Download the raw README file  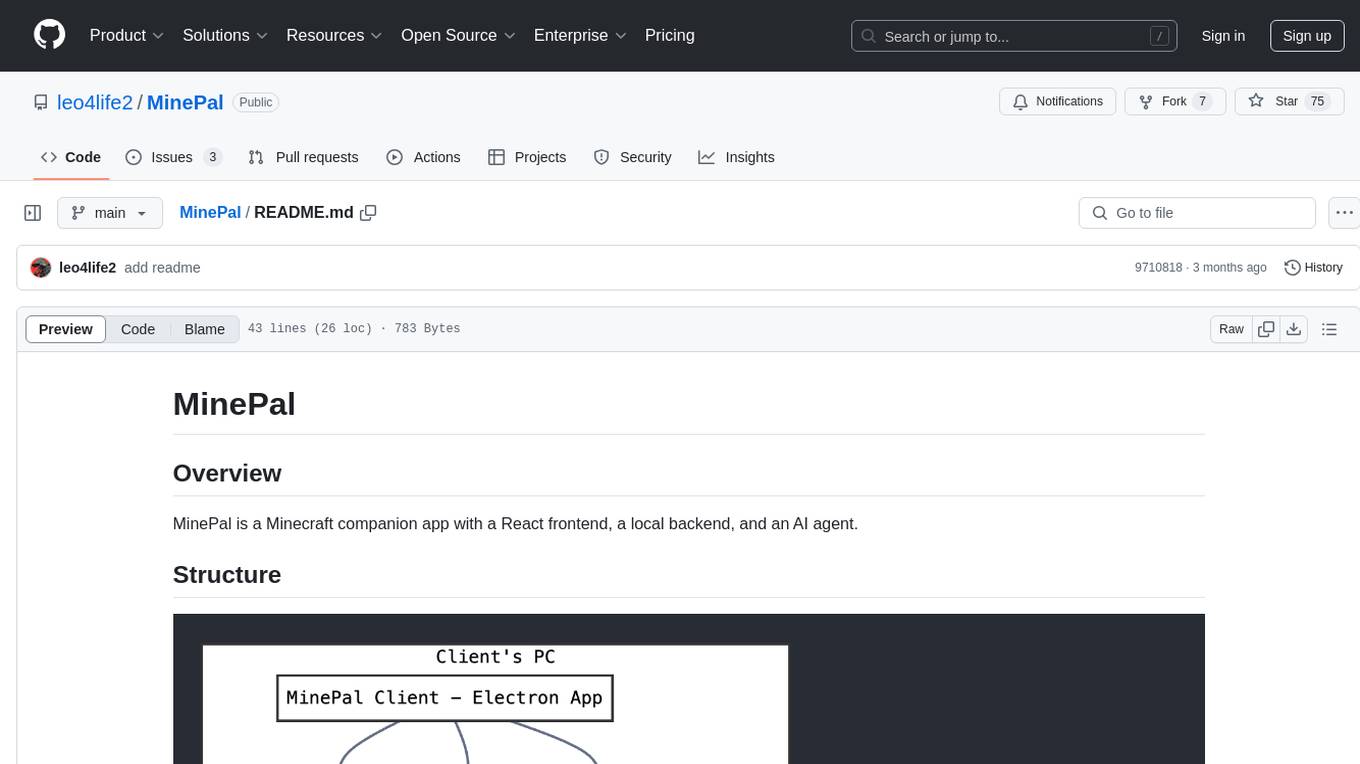tap(1294, 329)
